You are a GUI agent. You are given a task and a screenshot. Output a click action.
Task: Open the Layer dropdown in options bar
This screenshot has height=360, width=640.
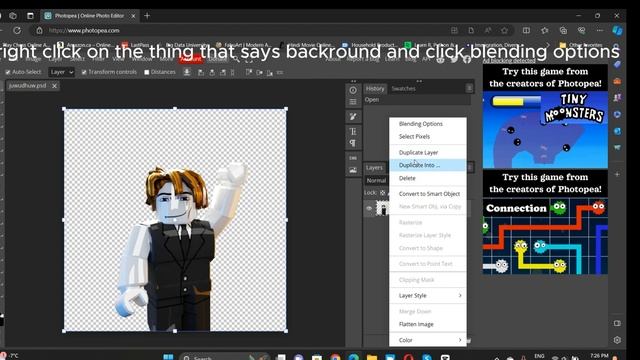point(62,72)
